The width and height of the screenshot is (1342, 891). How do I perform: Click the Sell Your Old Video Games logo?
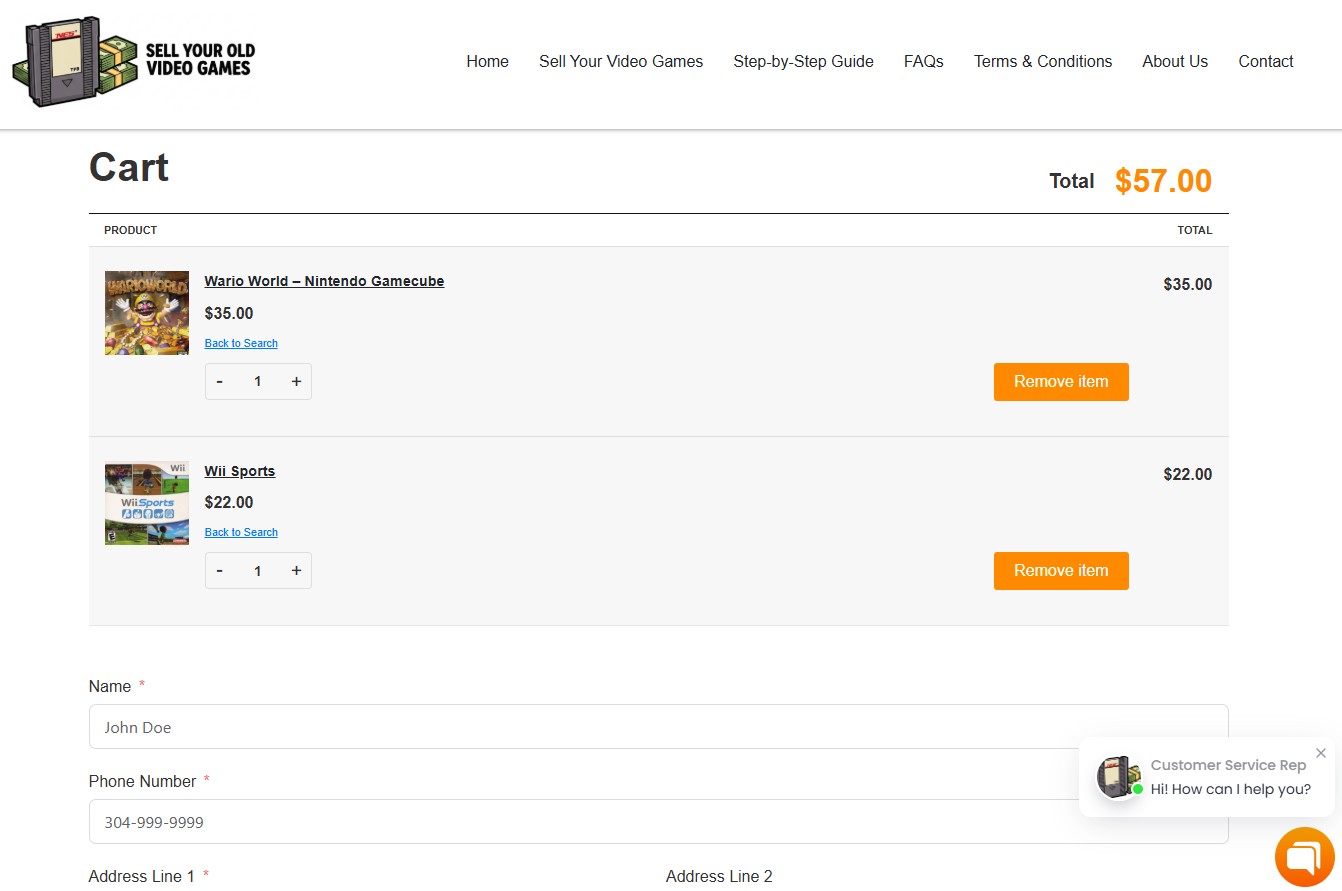coord(134,62)
